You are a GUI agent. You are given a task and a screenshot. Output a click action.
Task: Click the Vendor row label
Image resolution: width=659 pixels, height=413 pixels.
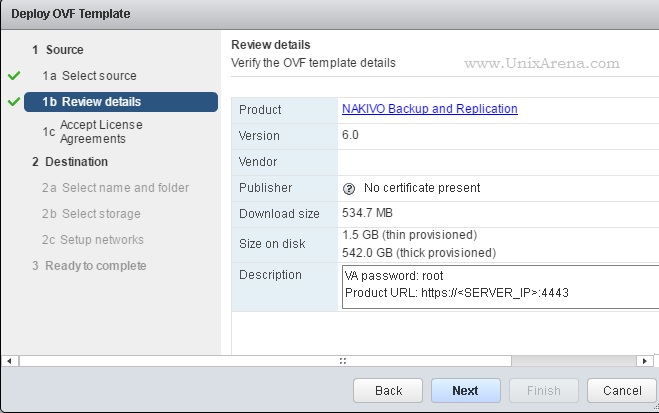tap(258, 162)
